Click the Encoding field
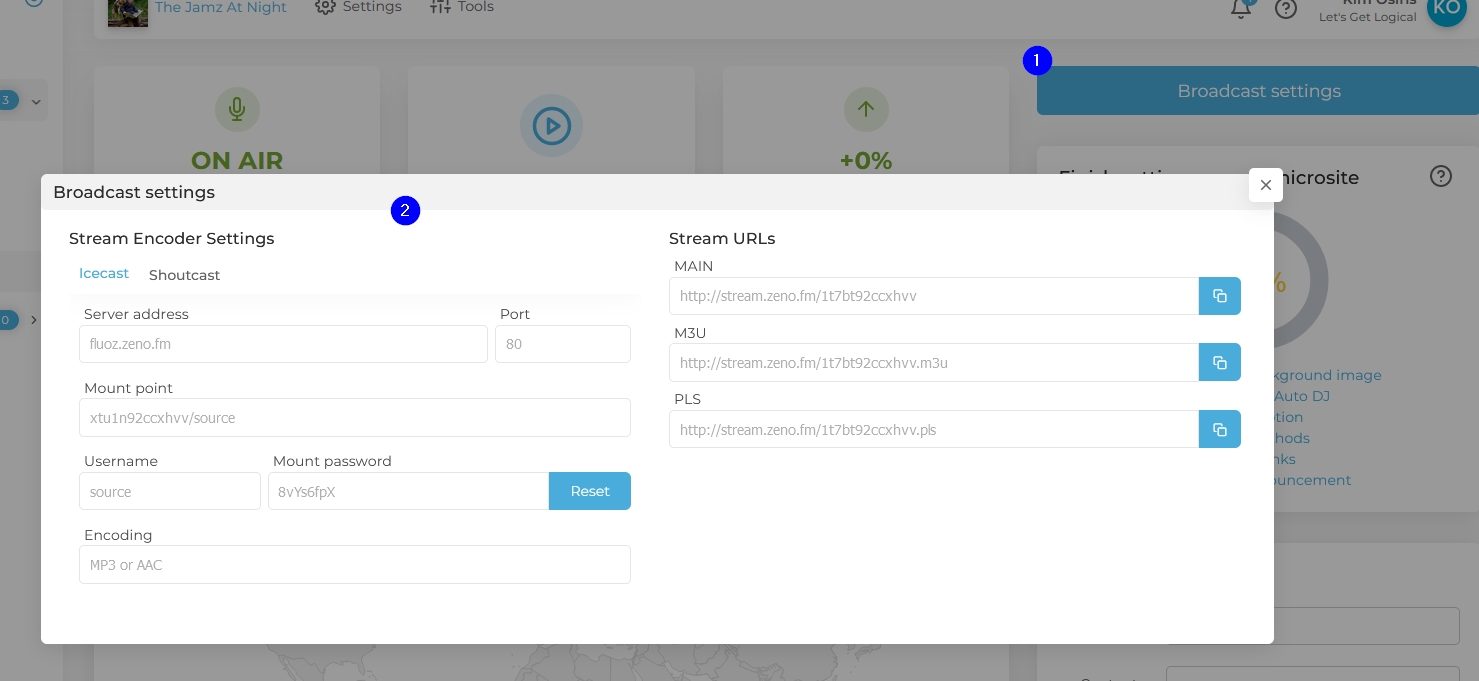This screenshot has width=1479, height=681. tap(355, 565)
